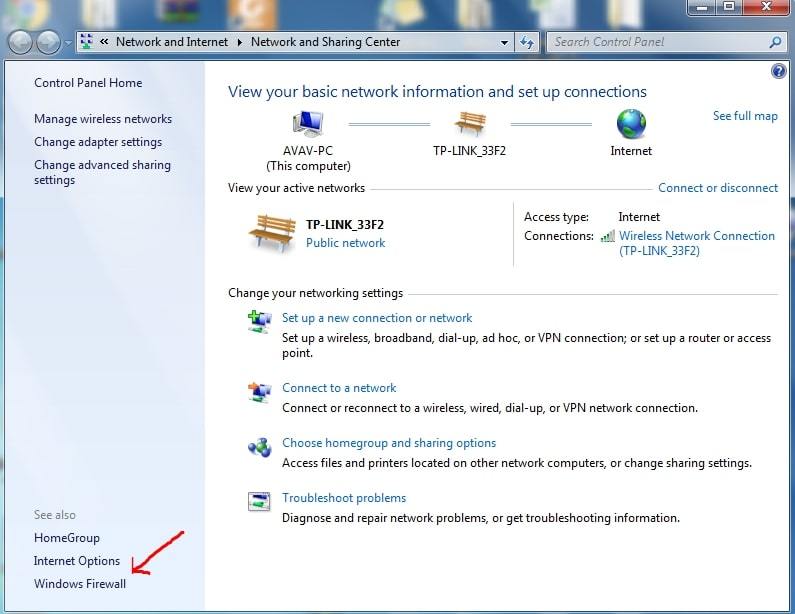
Task: Click the 'View your active networks' heading
Action: (296, 188)
